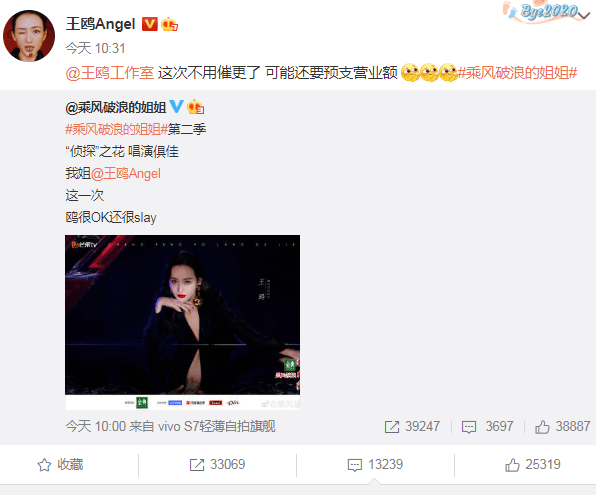The image size is (596, 495).
Task: Click the orange verified V badge
Action: tap(149, 24)
